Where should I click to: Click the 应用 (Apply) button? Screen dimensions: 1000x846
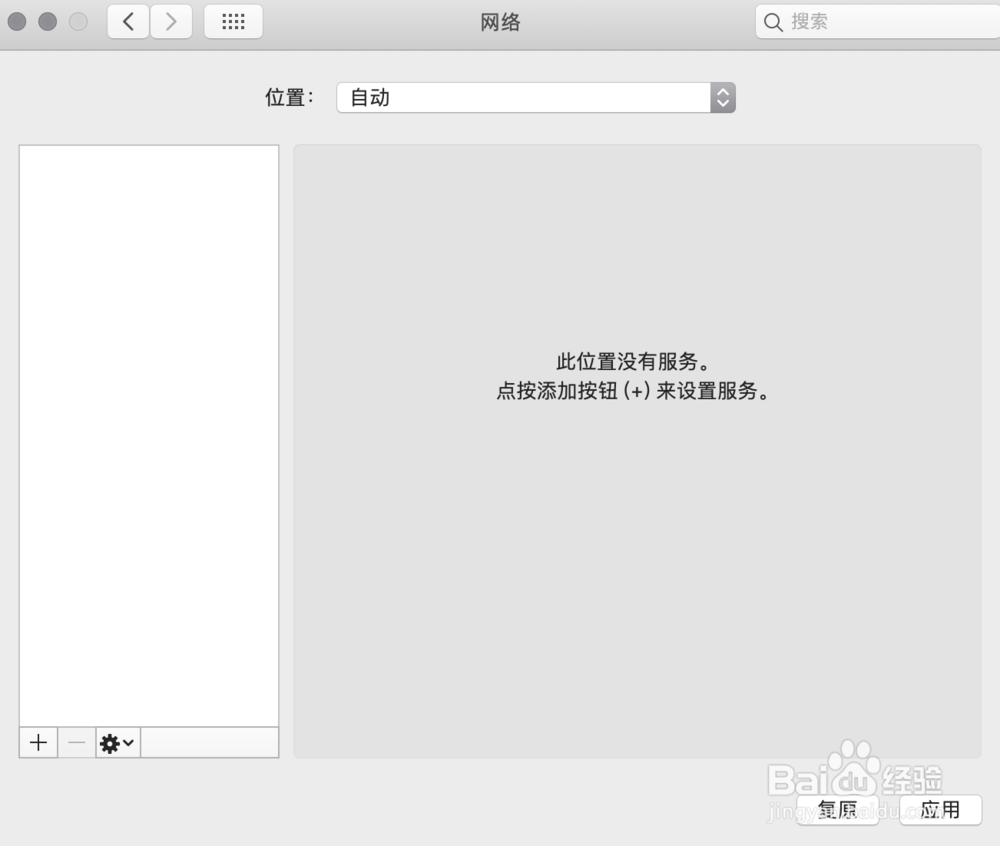point(940,810)
